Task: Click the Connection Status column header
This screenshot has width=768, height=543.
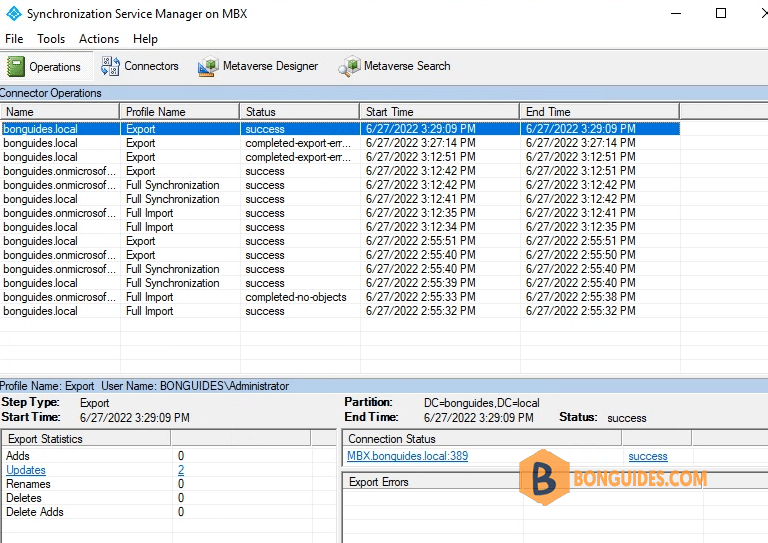Action: coord(482,439)
